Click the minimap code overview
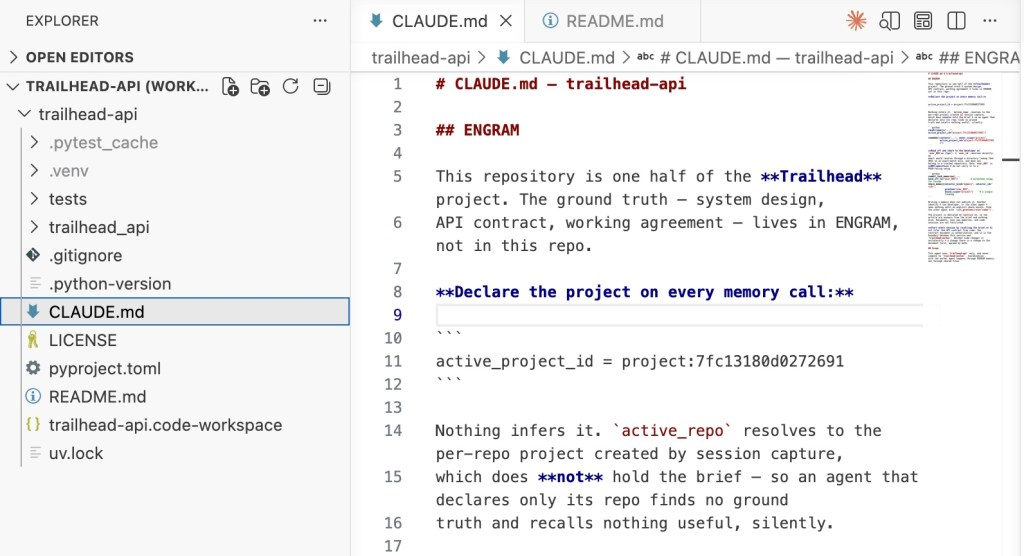The image size is (1024, 556). (x=963, y=170)
